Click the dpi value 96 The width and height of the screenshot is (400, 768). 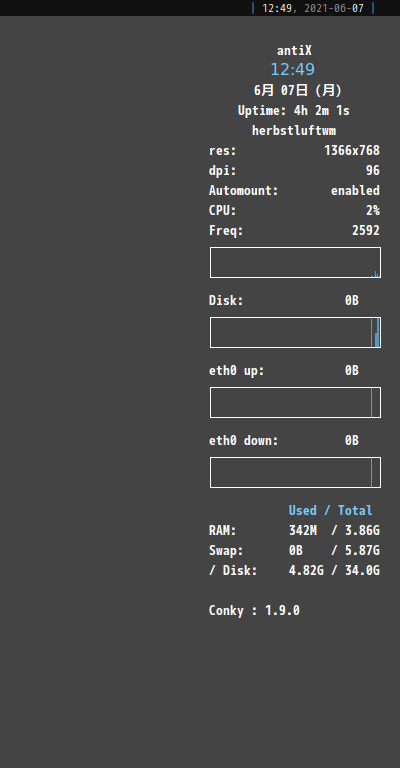(x=373, y=170)
